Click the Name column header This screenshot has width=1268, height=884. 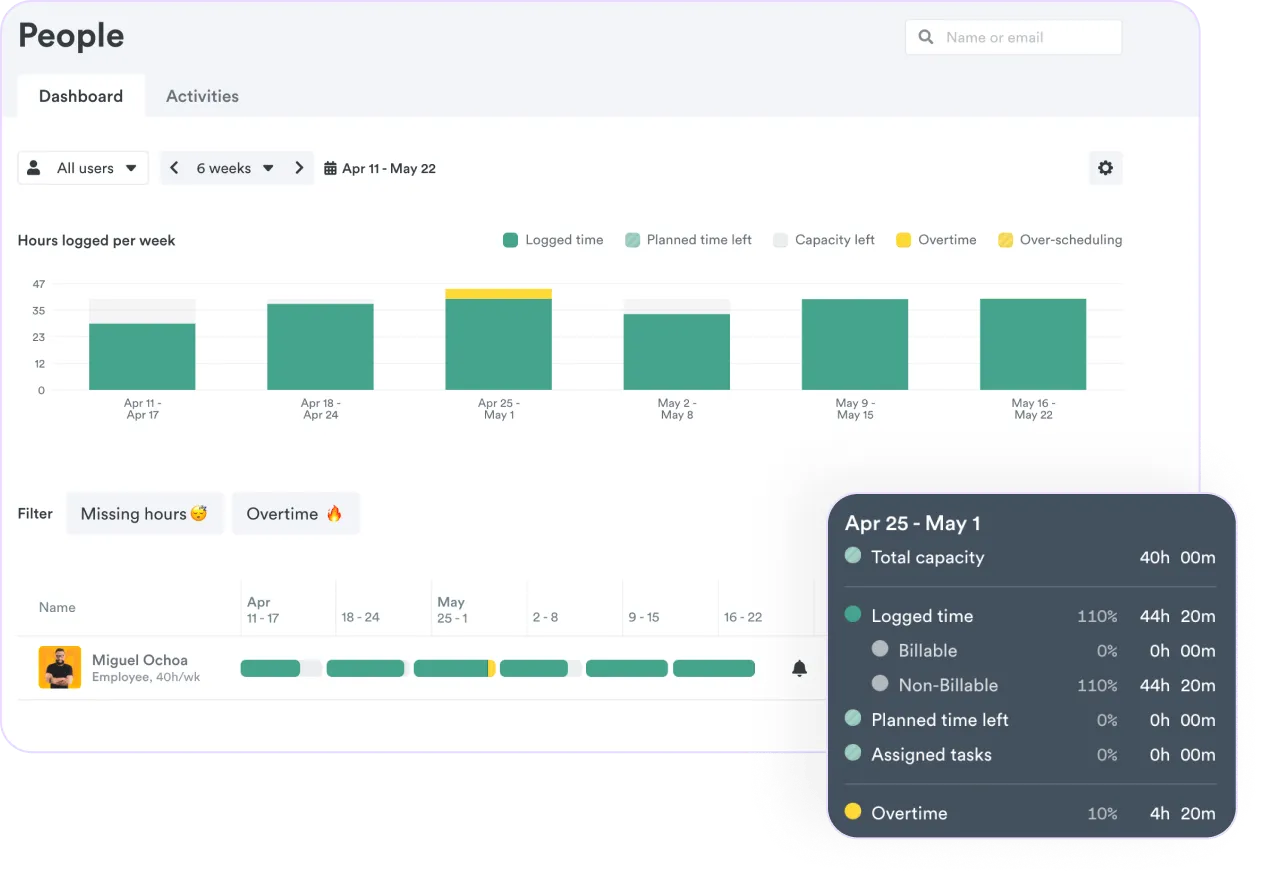(x=57, y=607)
